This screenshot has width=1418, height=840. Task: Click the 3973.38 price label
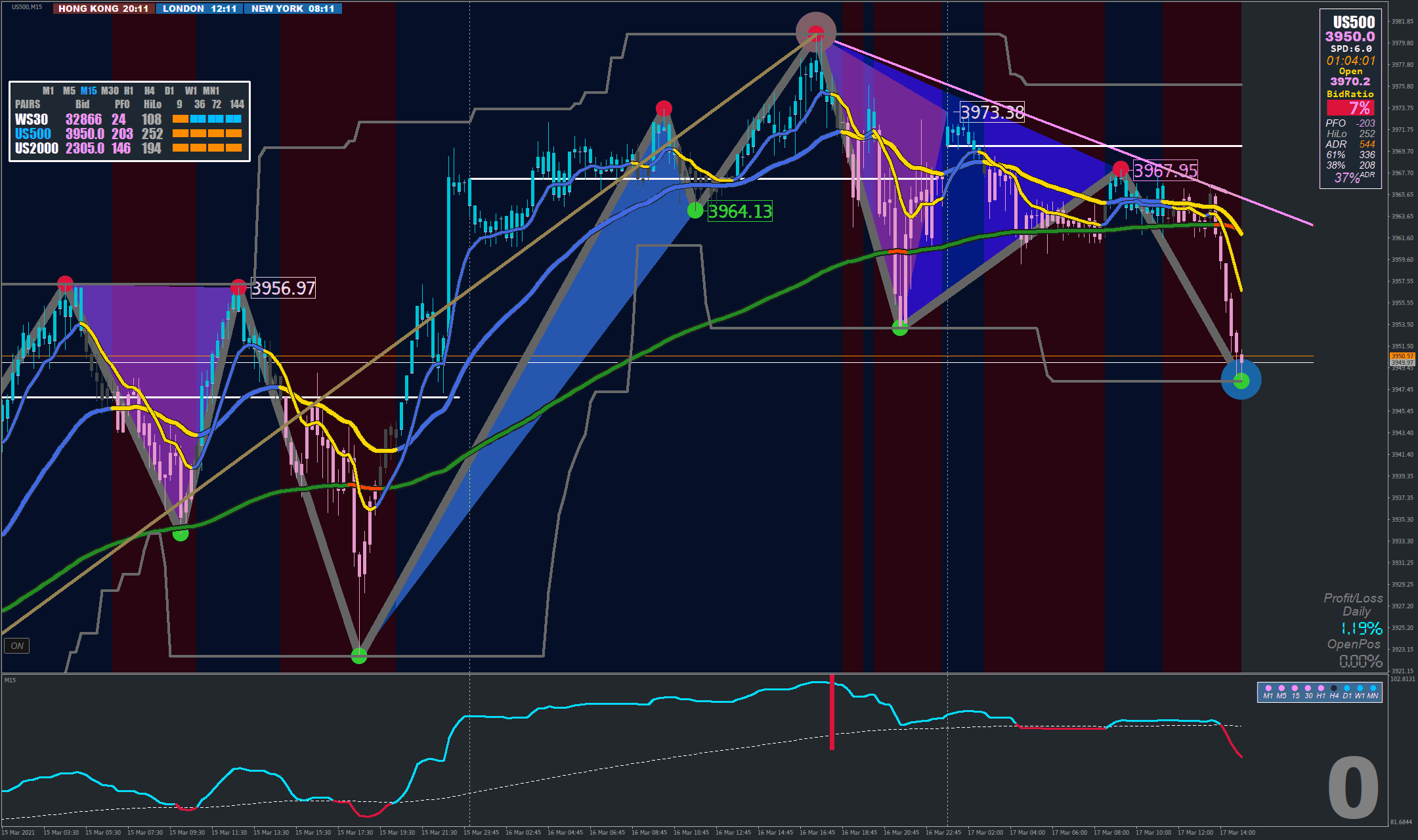991,112
